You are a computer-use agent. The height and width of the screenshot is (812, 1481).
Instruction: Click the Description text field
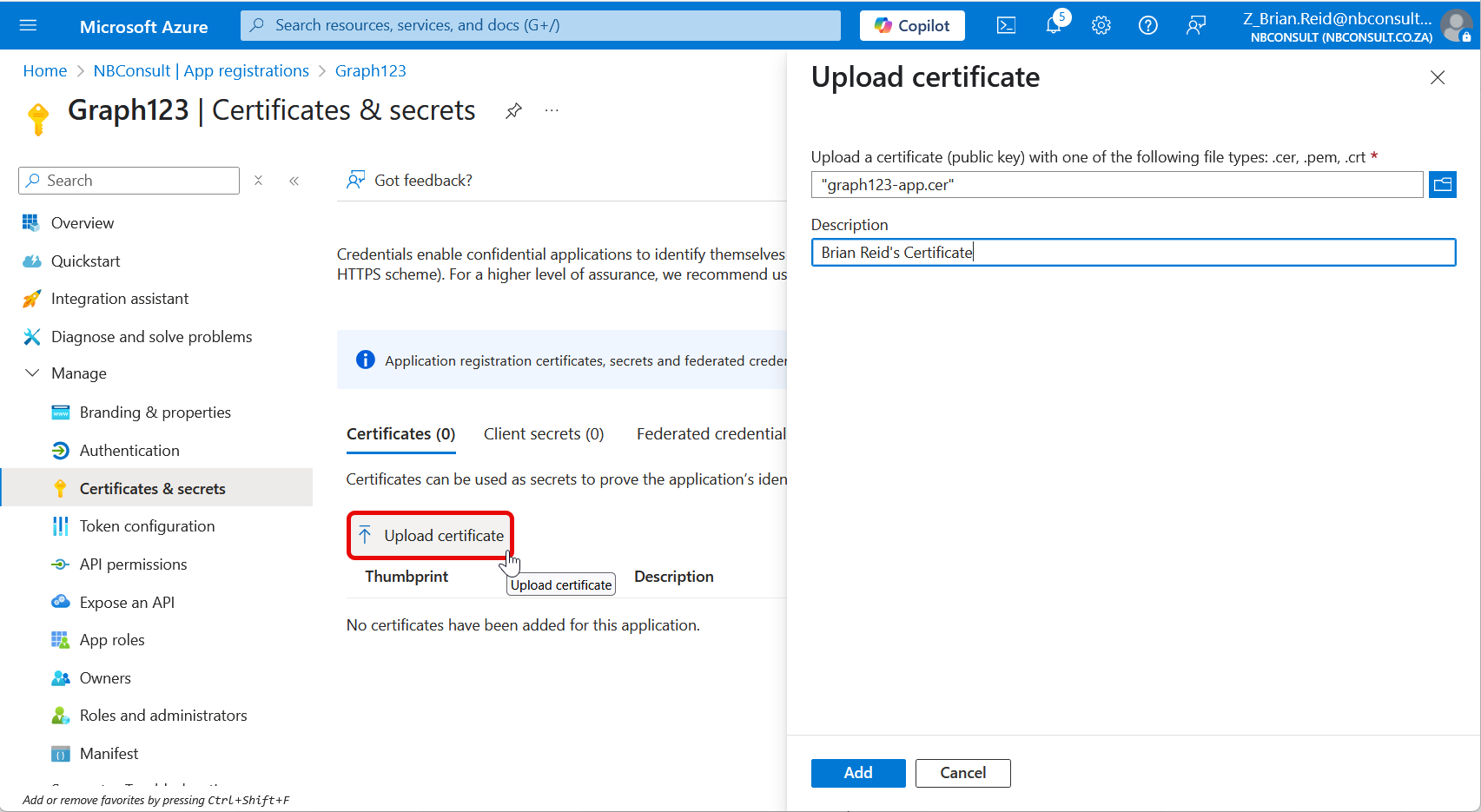[1133, 253]
